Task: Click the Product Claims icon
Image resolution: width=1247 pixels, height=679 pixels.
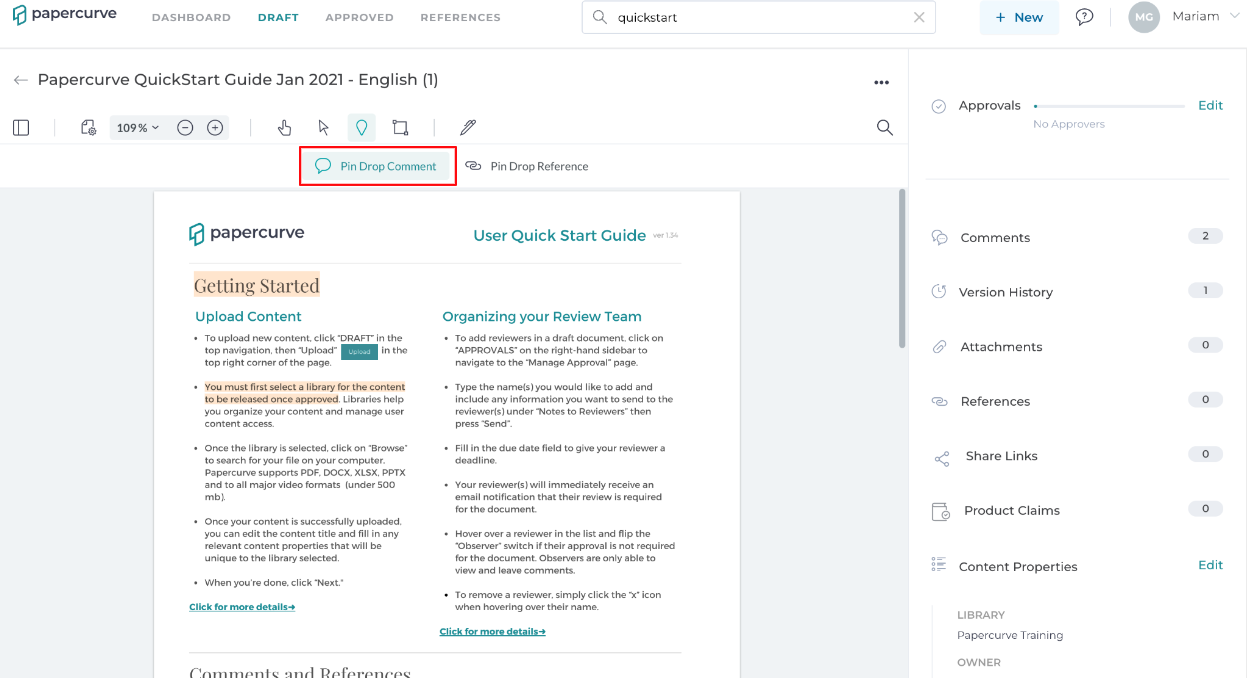Action: [x=941, y=511]
